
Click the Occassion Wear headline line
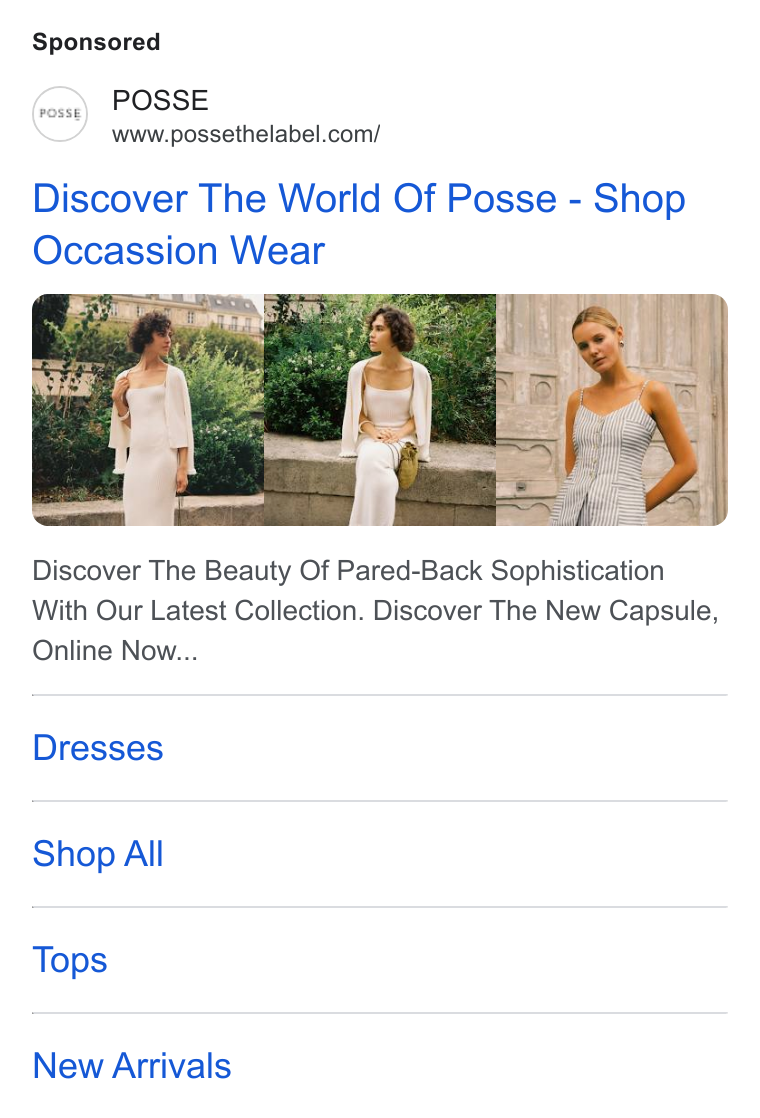179,251
